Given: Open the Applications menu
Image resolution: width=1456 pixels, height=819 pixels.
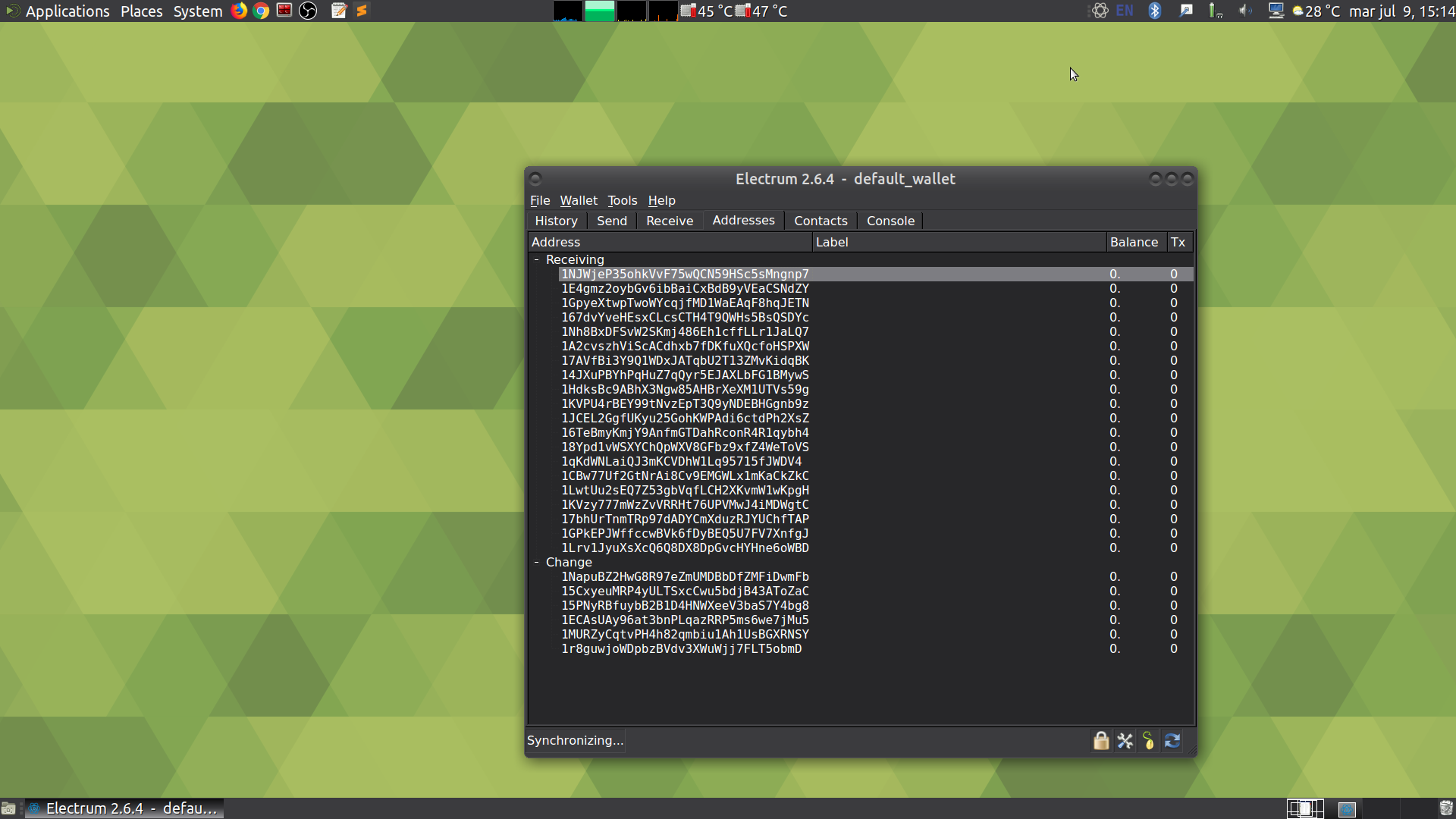Looking at the screenshot, I should coord(67,11).
